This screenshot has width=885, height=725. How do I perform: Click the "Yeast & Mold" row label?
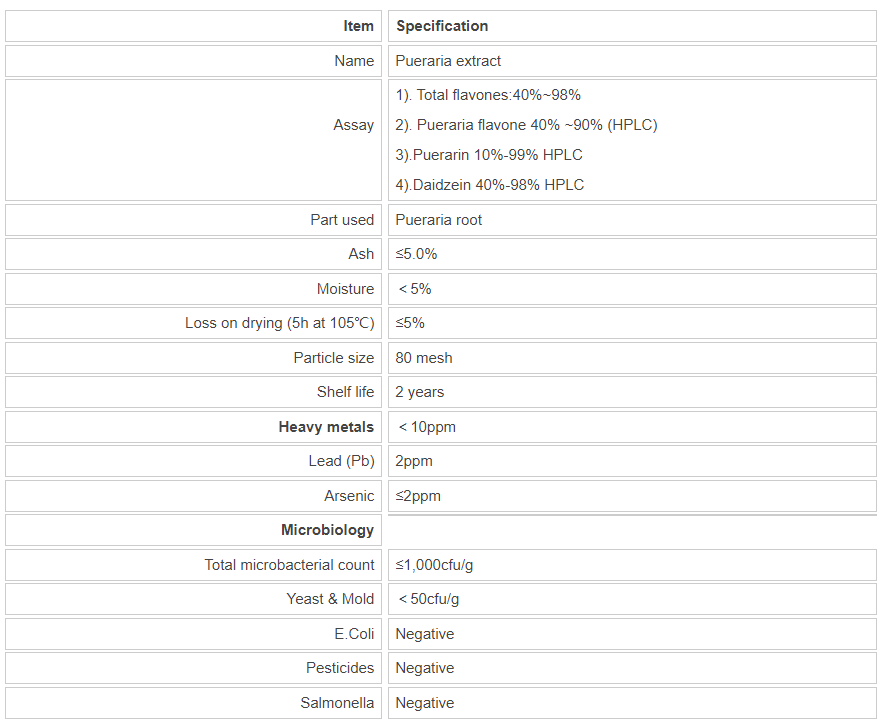(330, 599)
